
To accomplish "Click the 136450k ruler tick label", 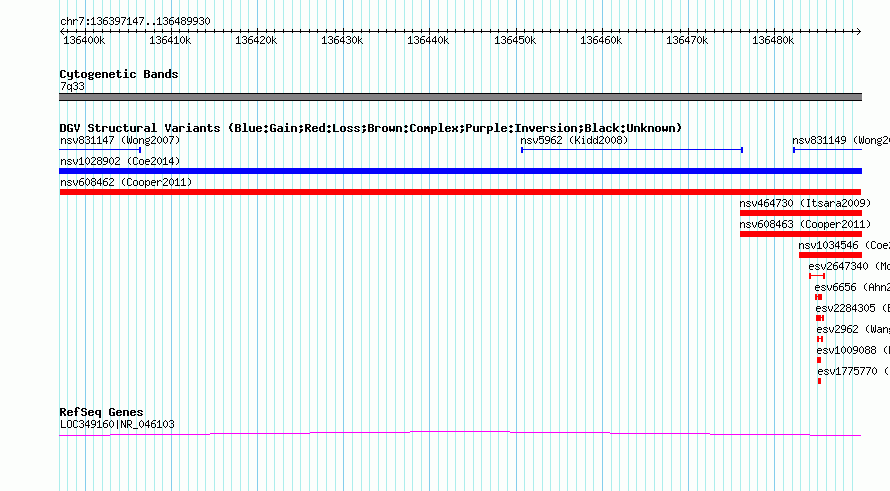I will click(x=515, y=40).
